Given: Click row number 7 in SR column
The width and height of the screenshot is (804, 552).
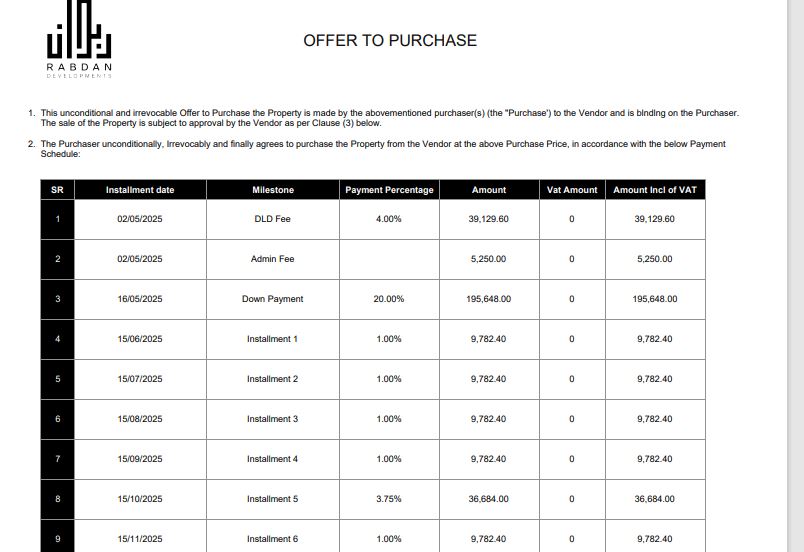Looking at the screenshot, I should click(57, 459).
